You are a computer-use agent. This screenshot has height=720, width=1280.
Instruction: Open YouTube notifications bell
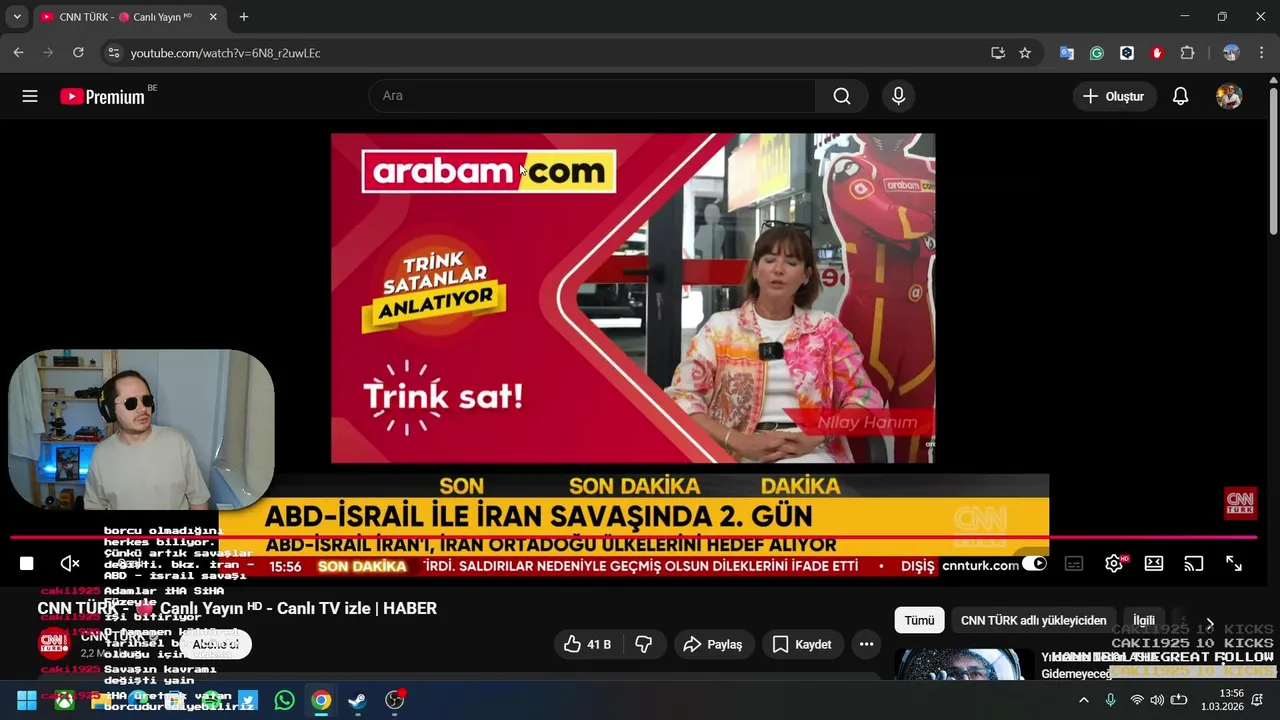coord(1181,96)
